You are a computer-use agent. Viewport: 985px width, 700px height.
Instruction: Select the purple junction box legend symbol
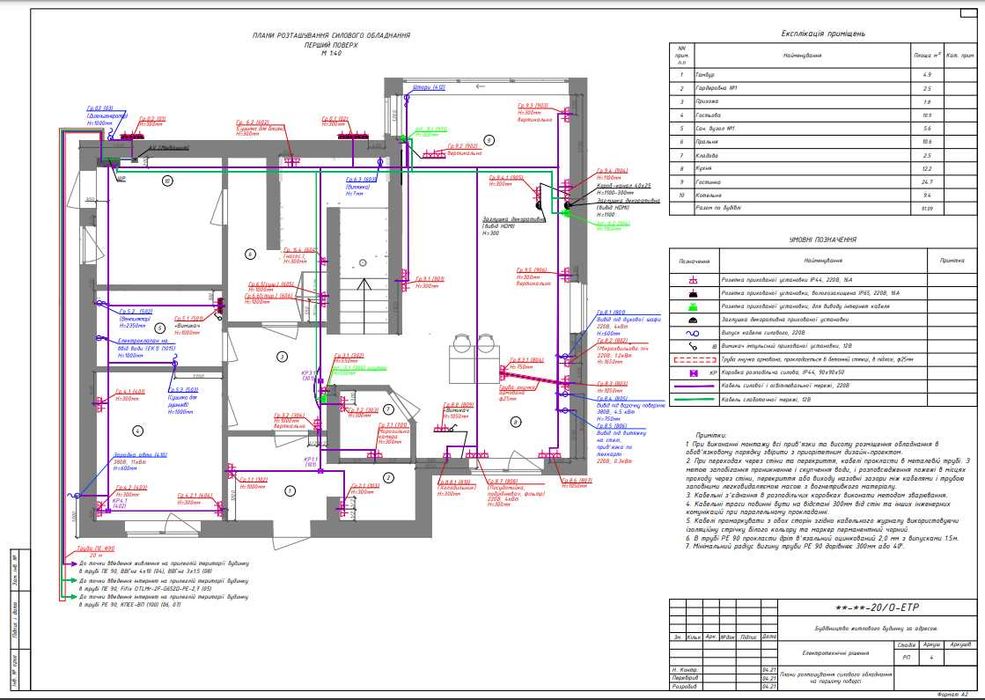694,373
